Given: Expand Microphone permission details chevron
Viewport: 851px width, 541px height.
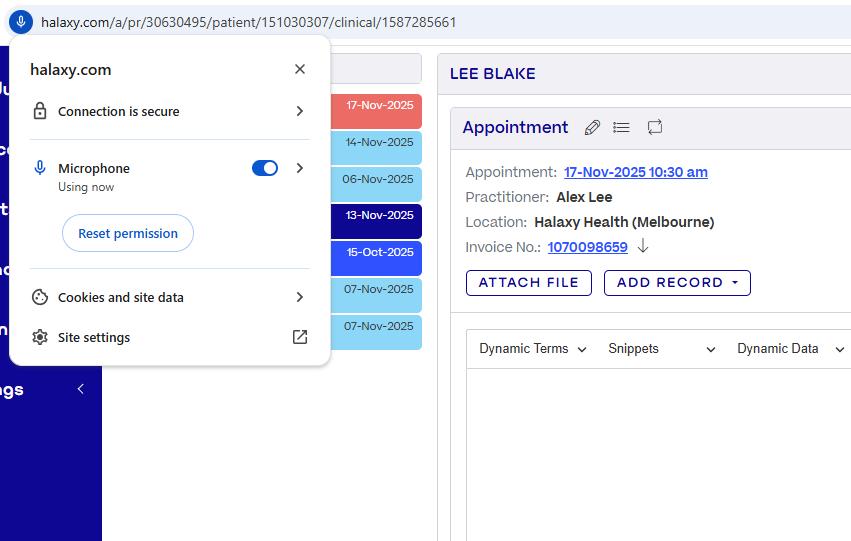Looking at the screenshot, I should 300,168.
